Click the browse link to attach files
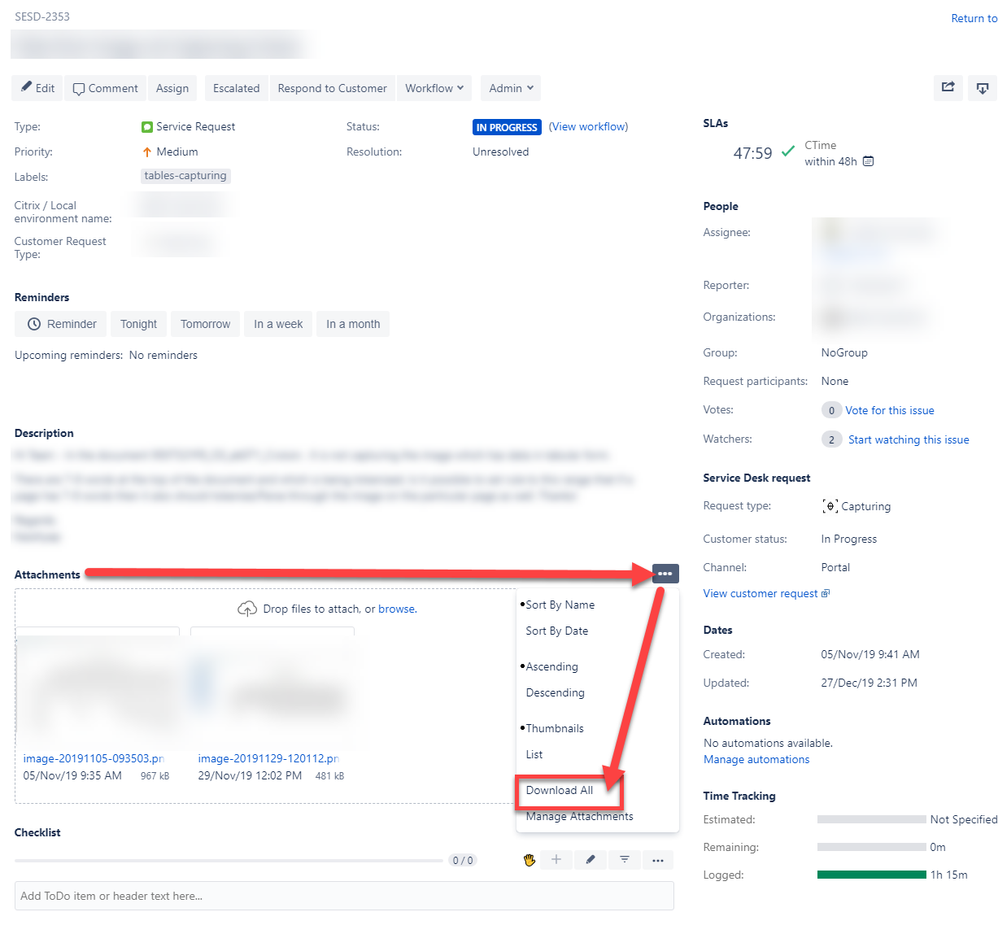Image resolution: width=998 pixels, height=935 pixels. click(x=397, y=609)
